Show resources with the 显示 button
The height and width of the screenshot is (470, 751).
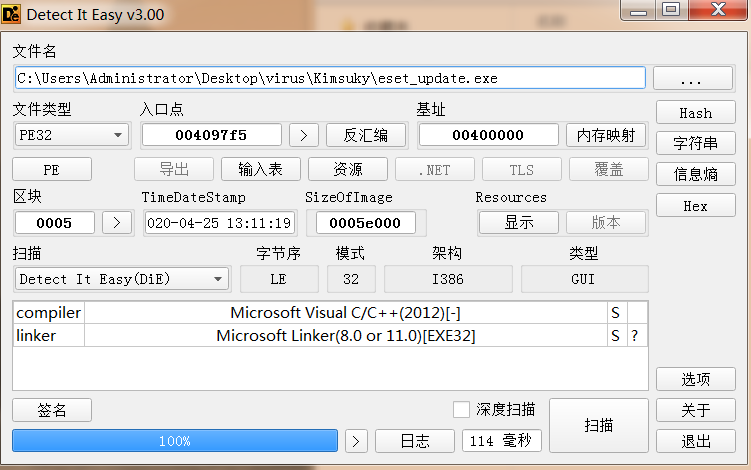tap(519, 223)
